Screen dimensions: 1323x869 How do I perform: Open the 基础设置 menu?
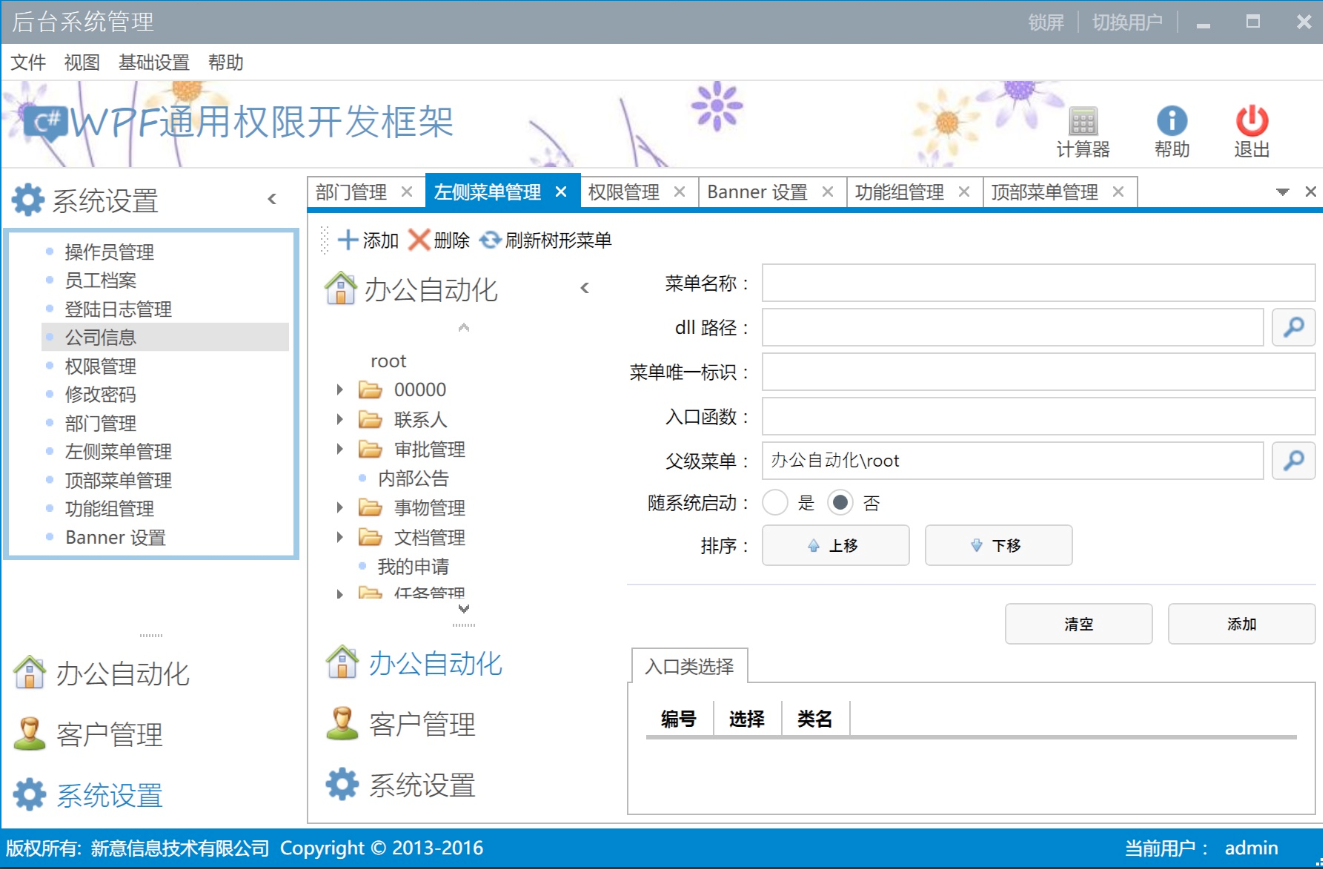154,62
